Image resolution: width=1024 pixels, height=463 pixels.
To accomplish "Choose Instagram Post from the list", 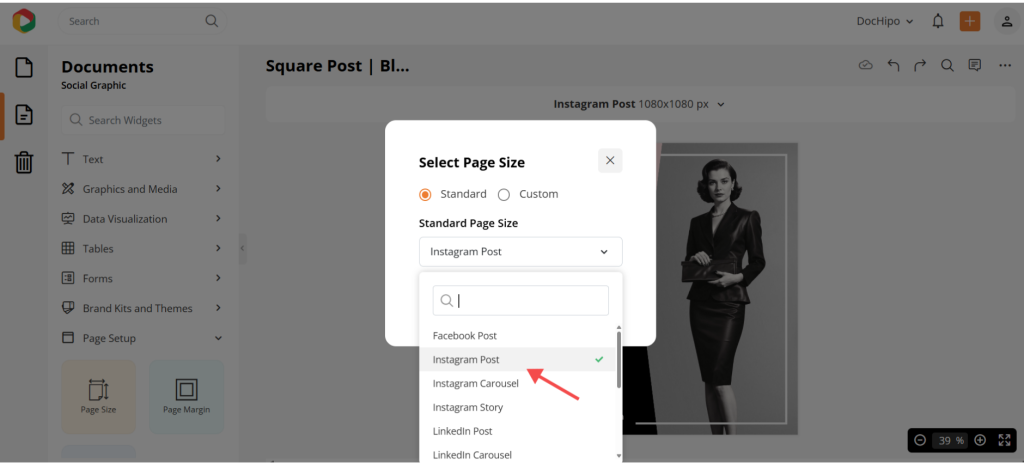I will (517, 360).
